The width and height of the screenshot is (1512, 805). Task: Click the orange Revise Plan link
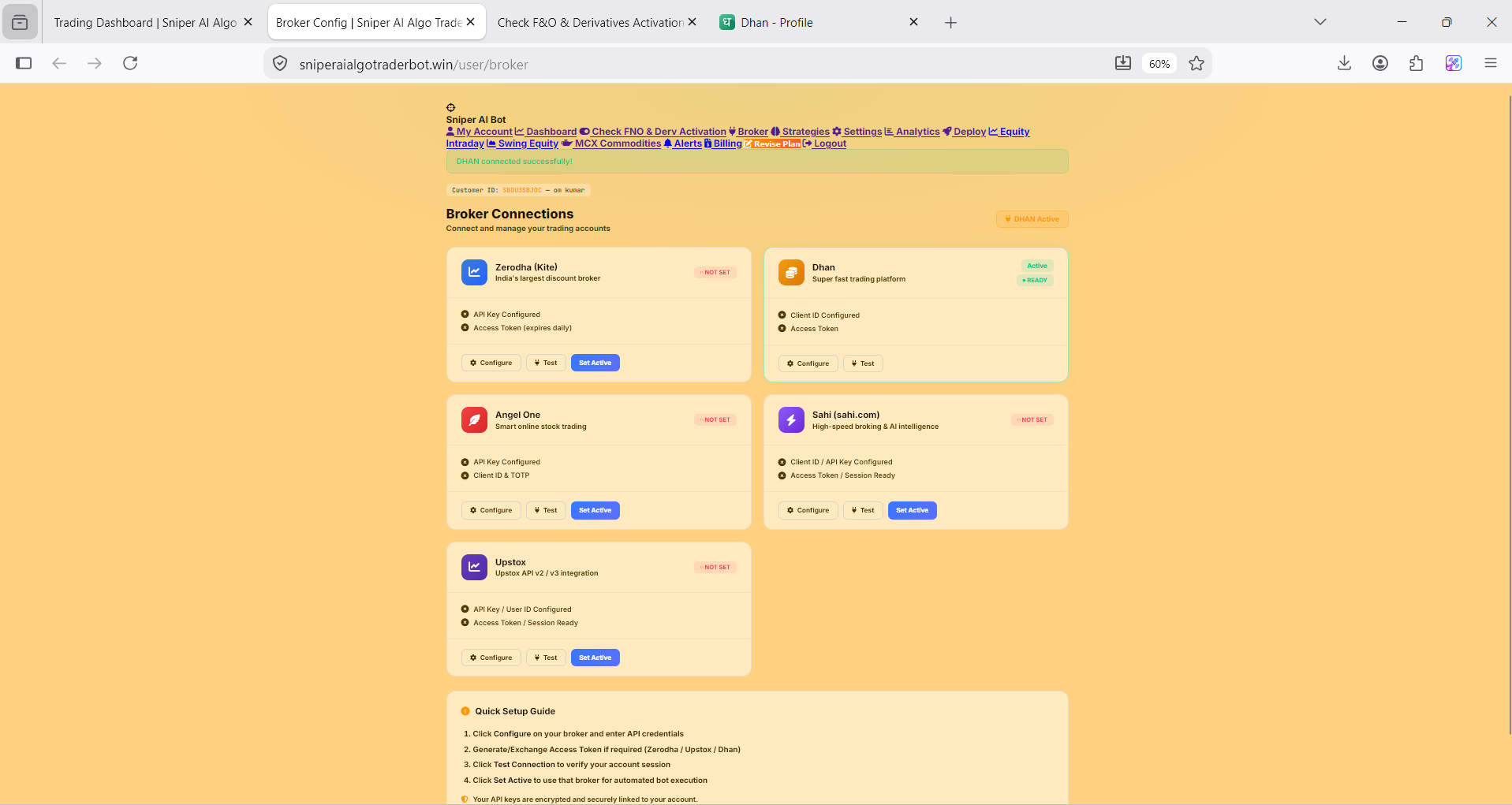tap(772, 143)
